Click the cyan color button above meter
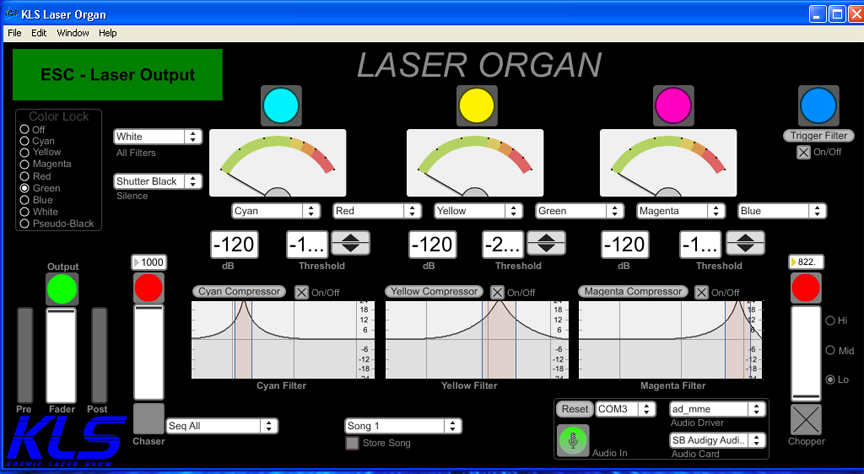Screen dimensions: 864x474 (281, 106)
